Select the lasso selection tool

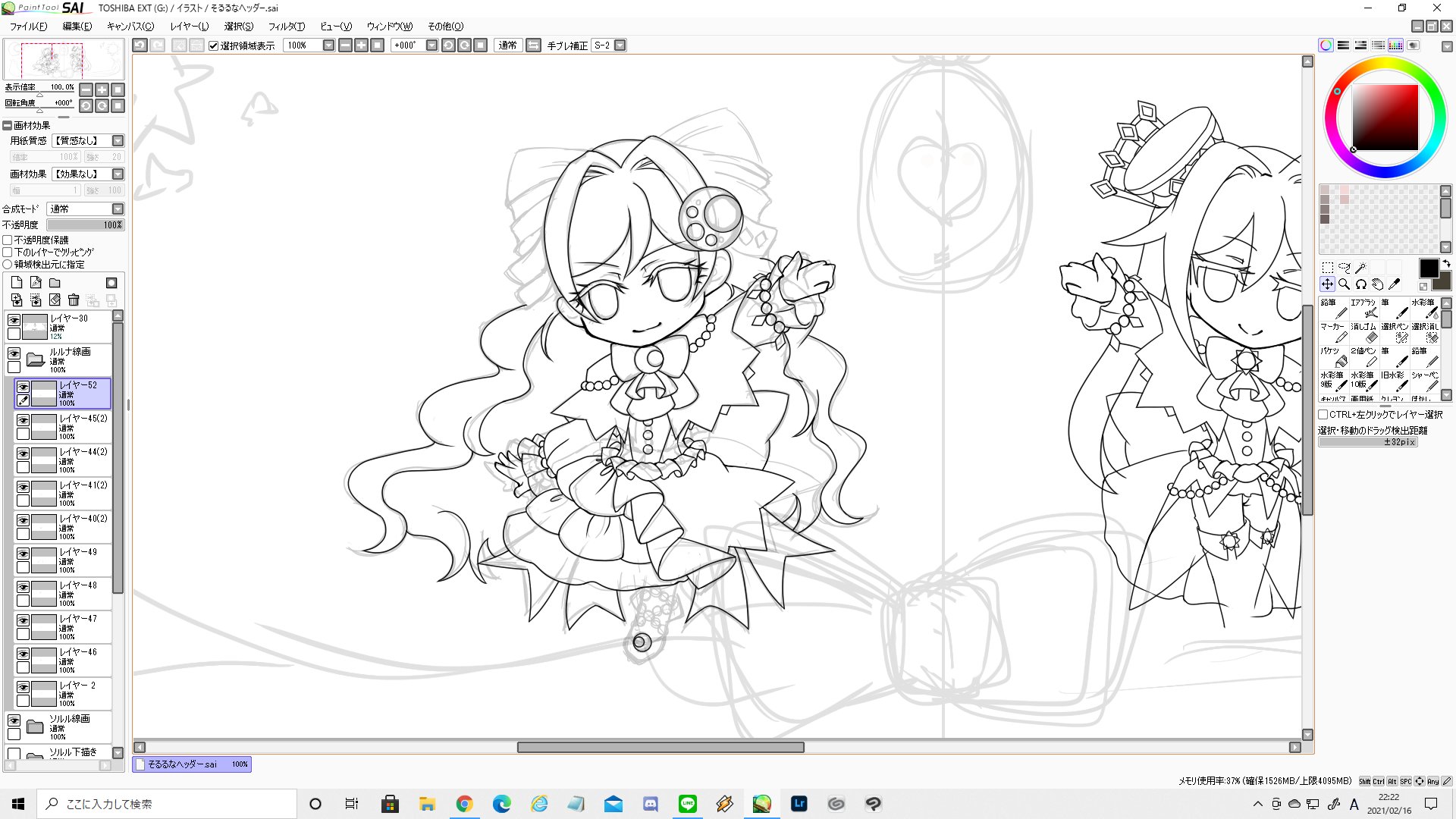(x=1344, y=267)
